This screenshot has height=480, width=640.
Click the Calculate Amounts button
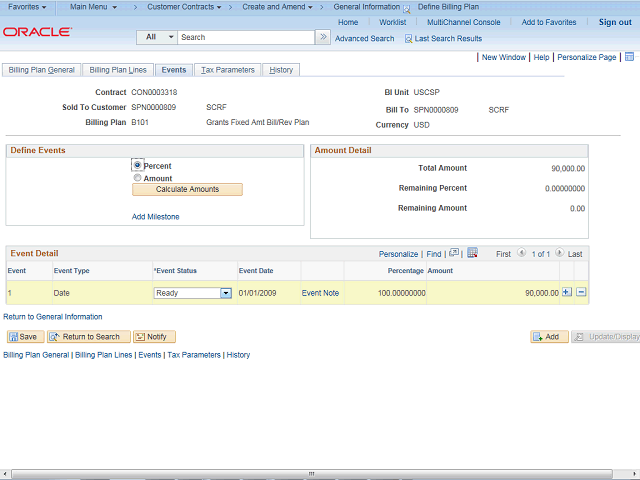click(187, 189)
